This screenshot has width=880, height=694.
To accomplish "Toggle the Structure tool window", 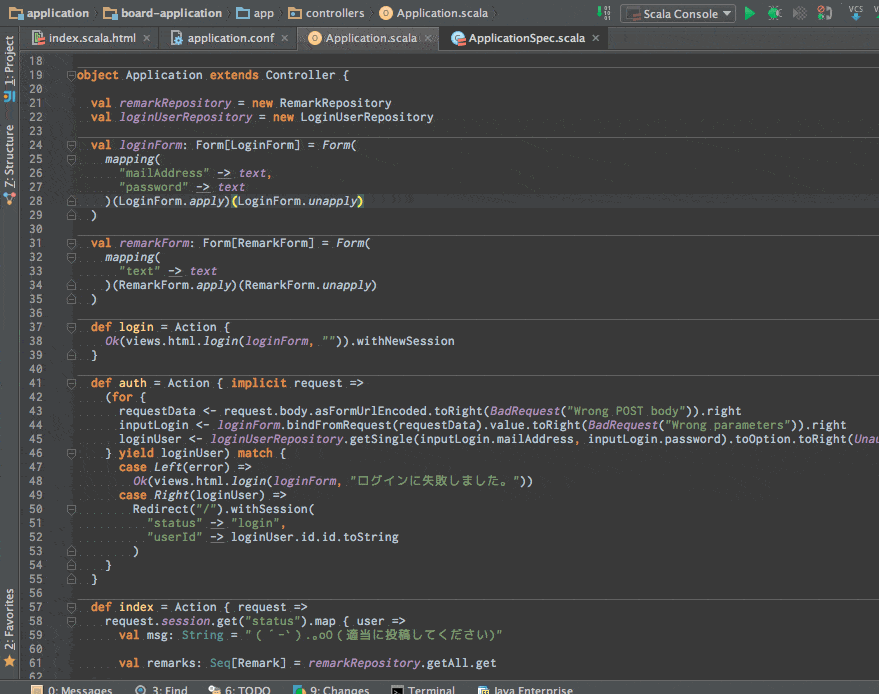I will click(x=8, y=160).
